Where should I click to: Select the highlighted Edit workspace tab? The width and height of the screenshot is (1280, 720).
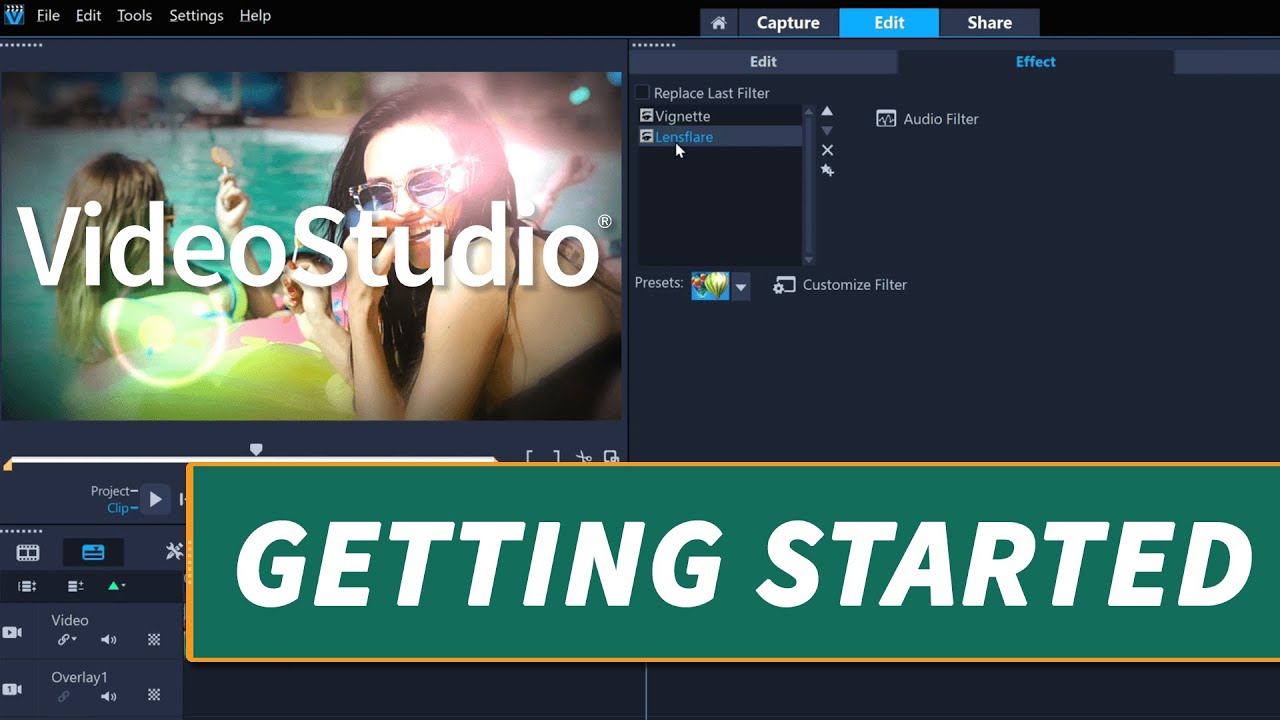click(889, 22)
